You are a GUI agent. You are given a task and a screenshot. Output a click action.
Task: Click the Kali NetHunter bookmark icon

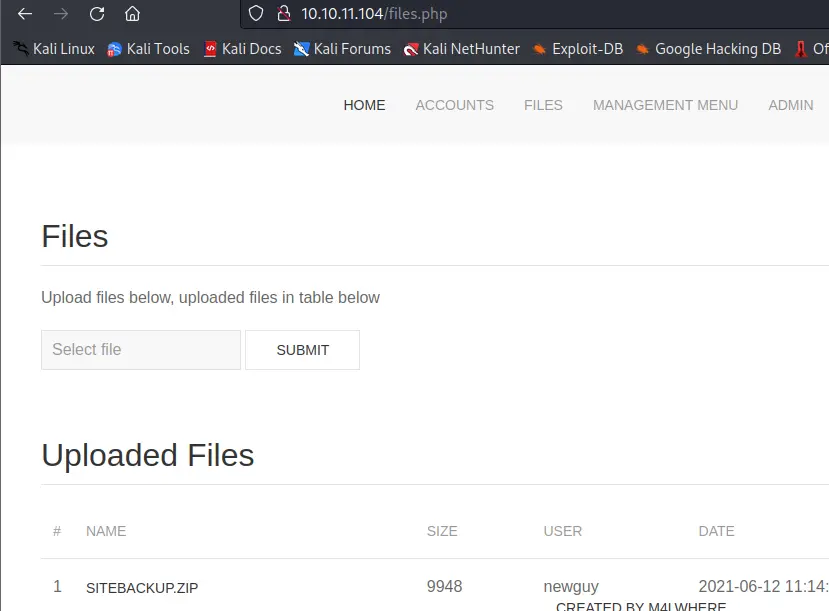click(411, 50)
